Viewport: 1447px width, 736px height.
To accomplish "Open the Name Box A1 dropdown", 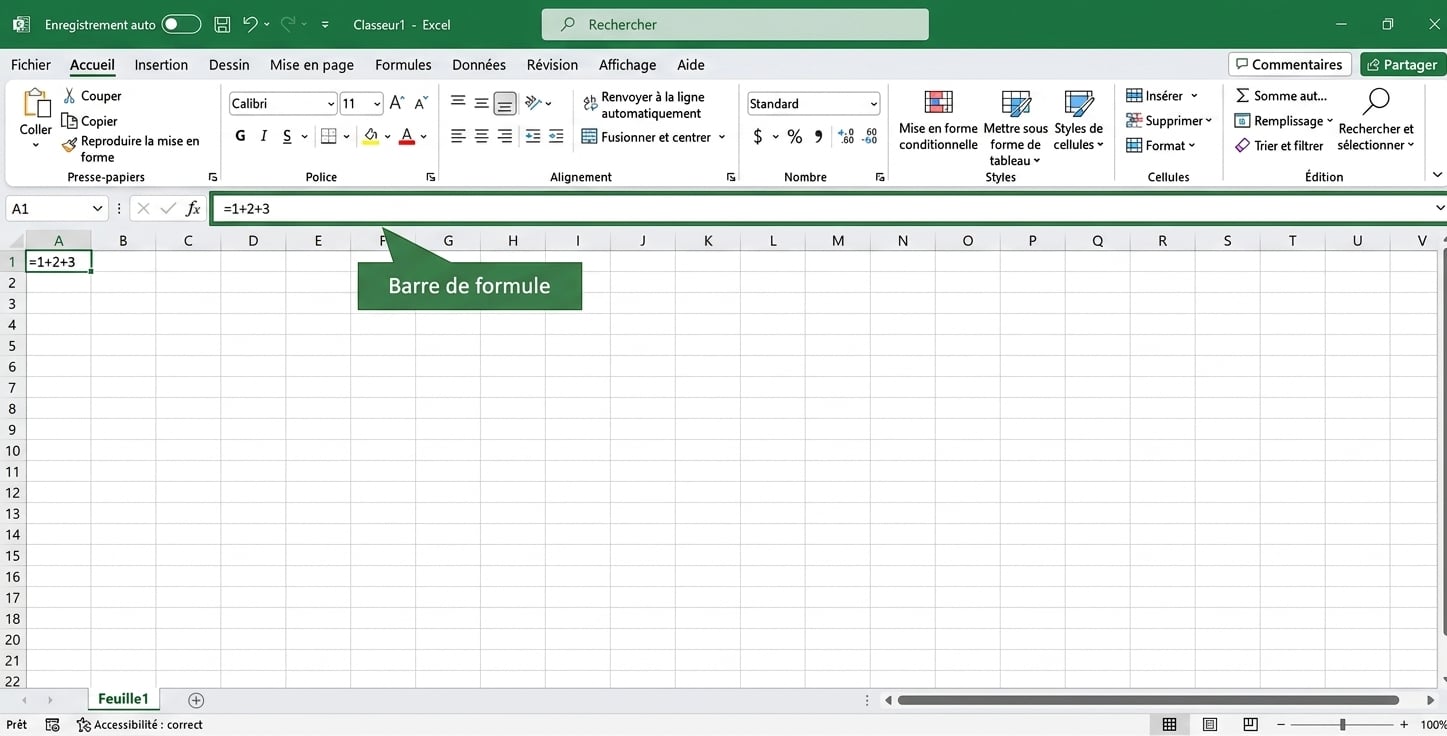I will (x=98, y=209).
